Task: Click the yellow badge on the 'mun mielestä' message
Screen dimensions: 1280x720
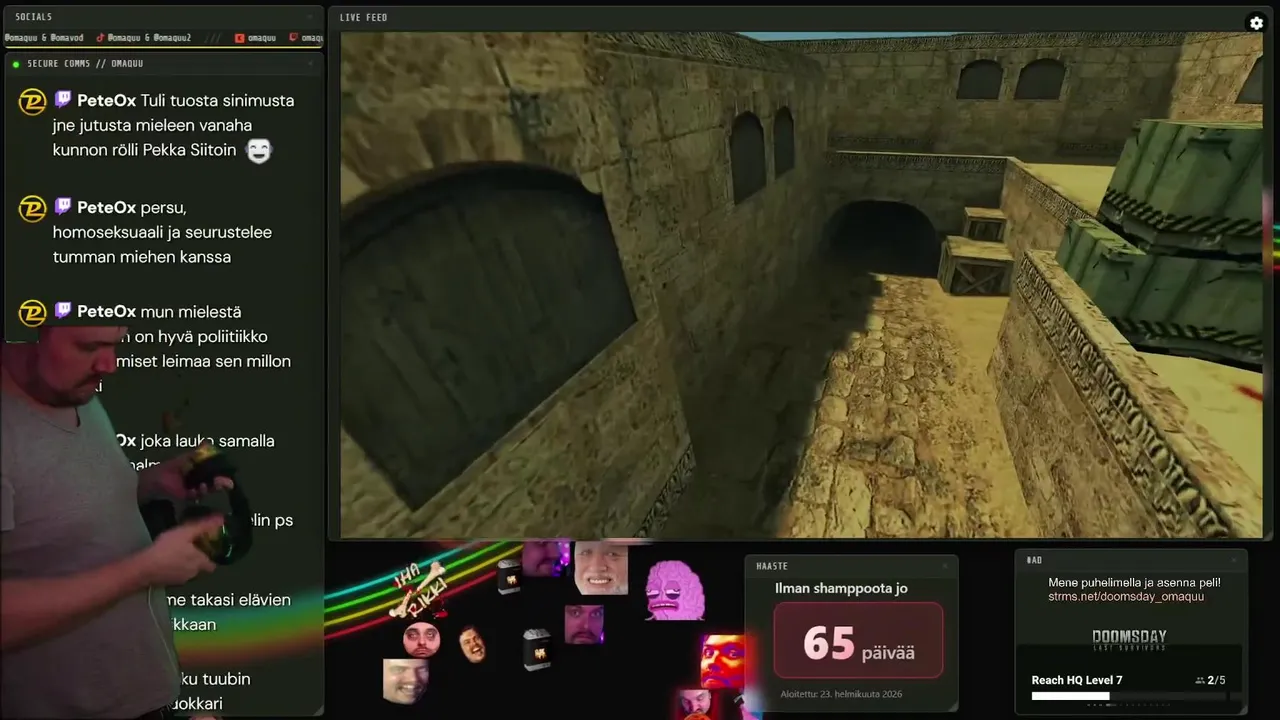Action: [x=32, y=313]
